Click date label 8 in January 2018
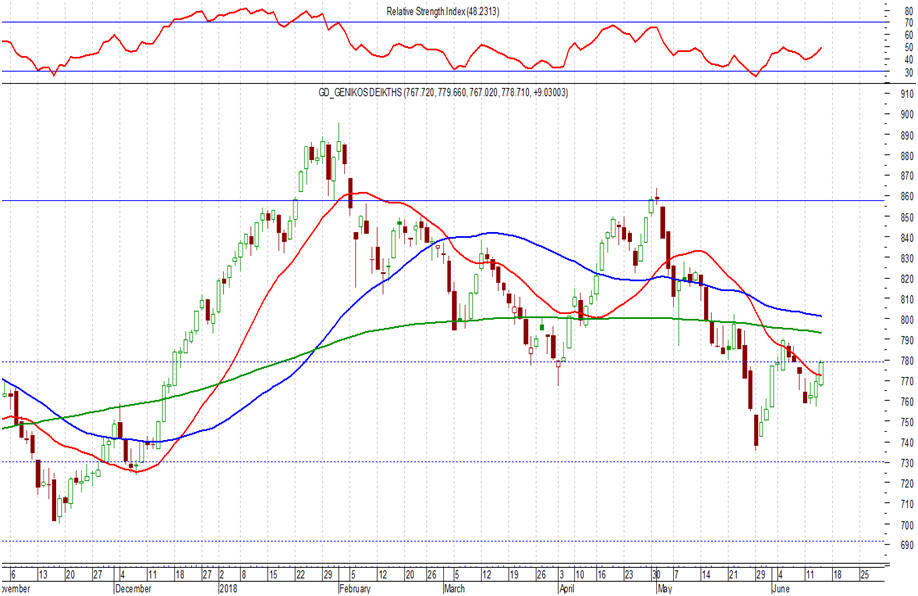918x596 pixels. point(244,575)
